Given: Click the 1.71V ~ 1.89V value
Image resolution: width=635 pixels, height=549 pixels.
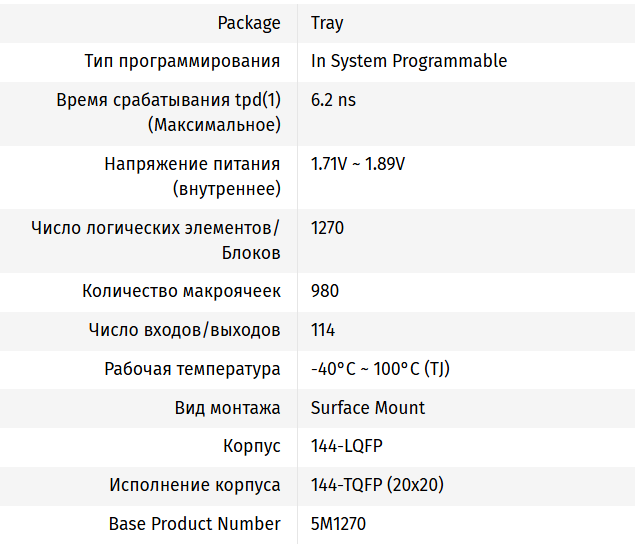Looking at the screenshot, I should point(358,164).
